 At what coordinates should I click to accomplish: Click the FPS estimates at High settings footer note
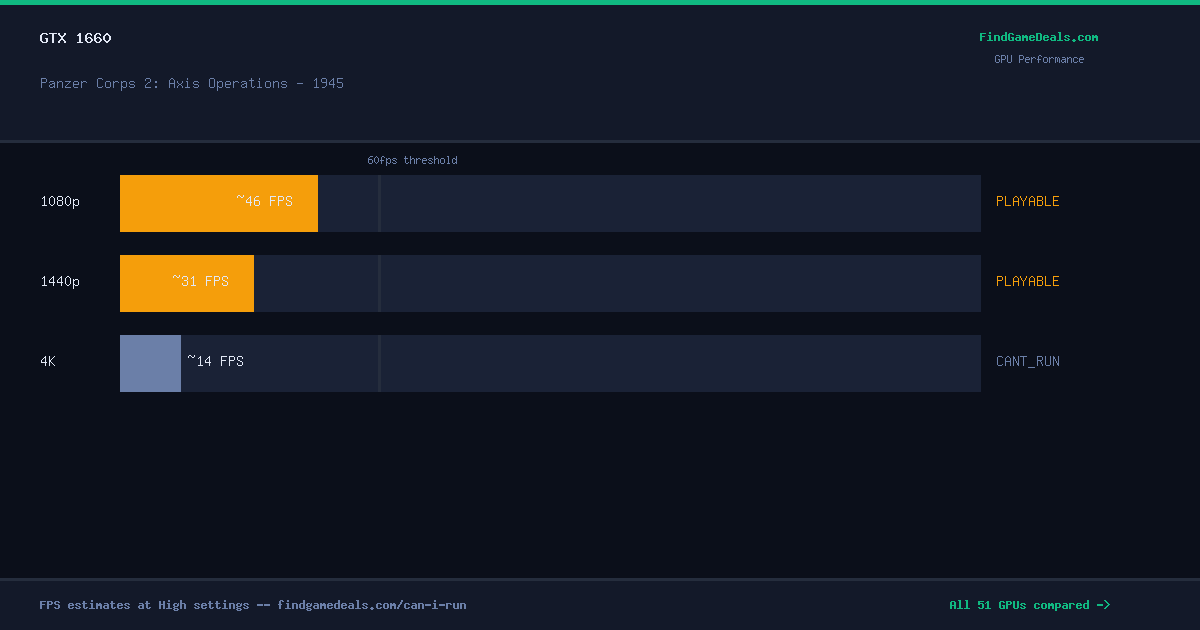click(x=253, y=605)
